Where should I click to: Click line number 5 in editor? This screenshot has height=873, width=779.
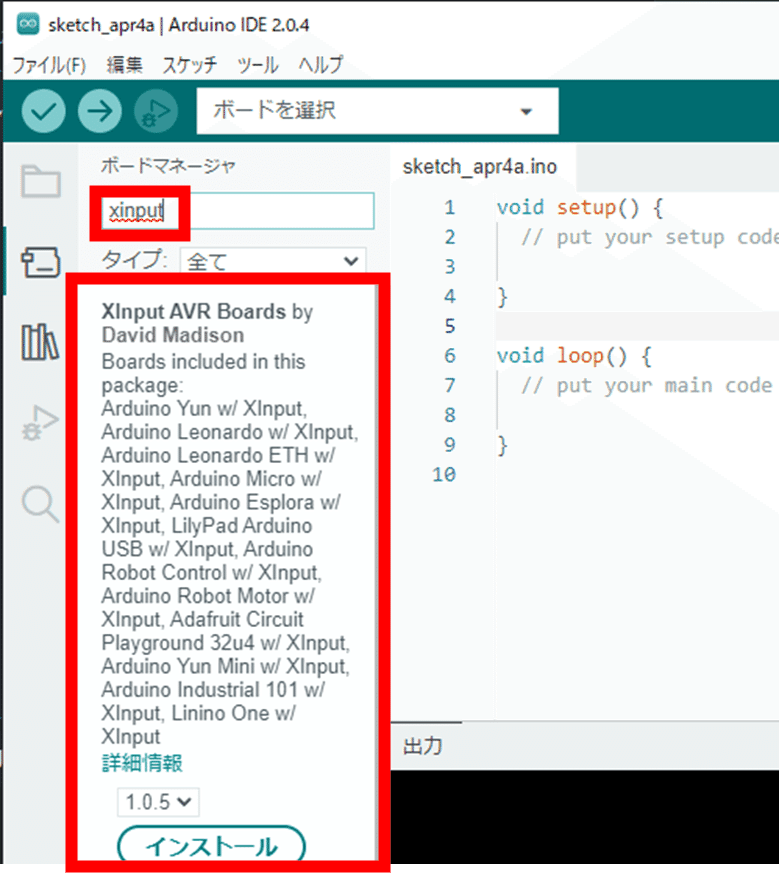[449, 326]
